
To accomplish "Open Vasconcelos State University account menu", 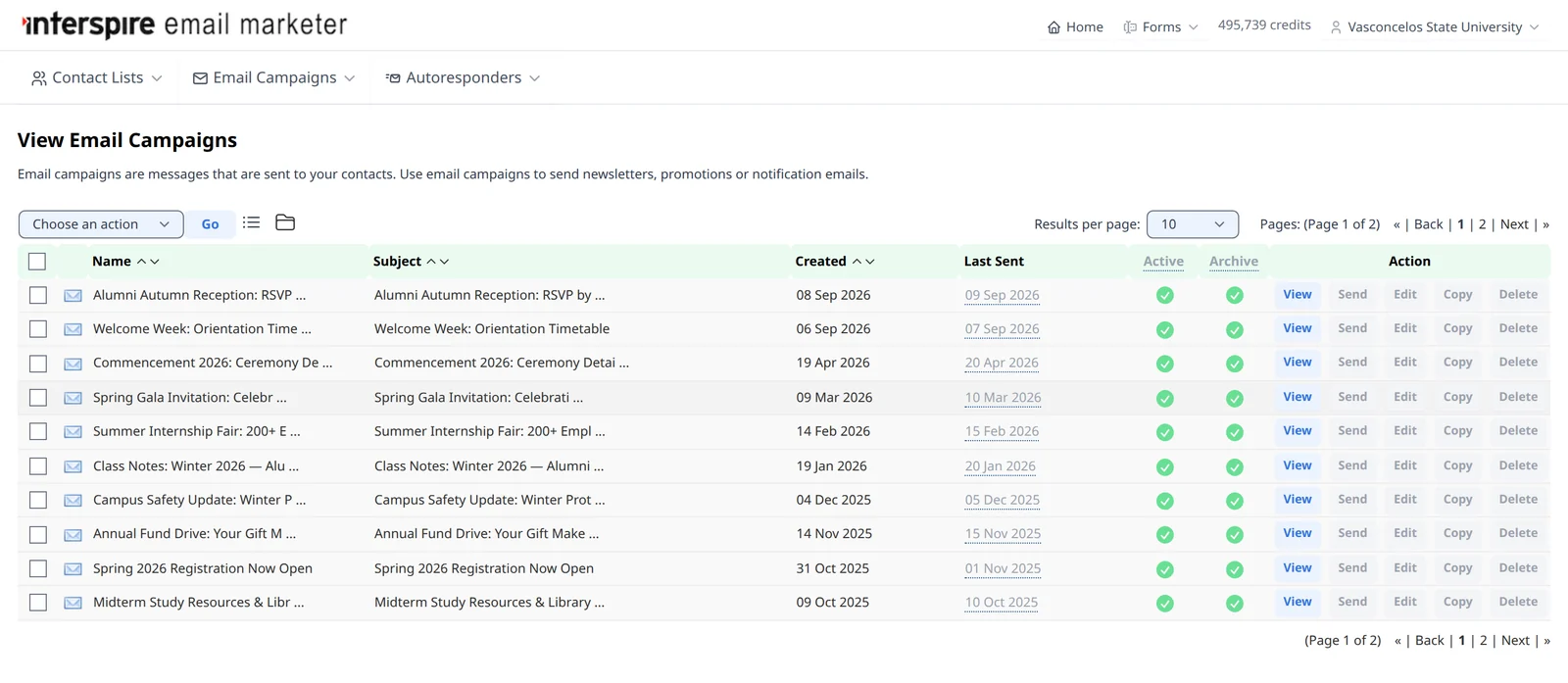I will point(1434,27).
